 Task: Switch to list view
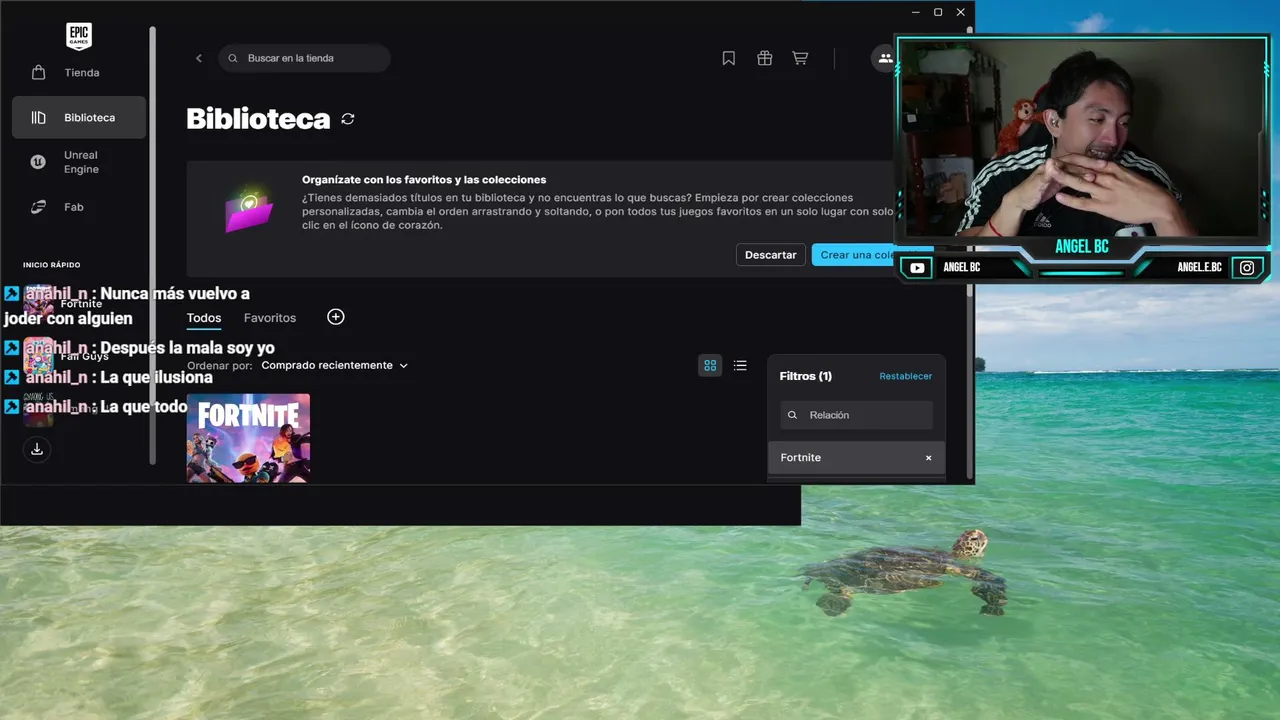point(740,366)
